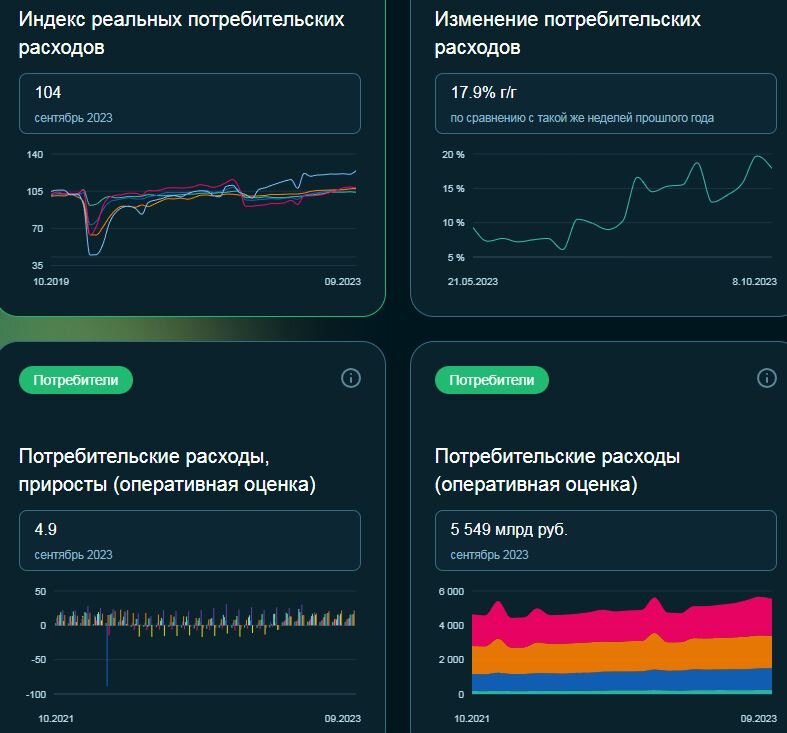The height and width of the screenshot is (733, 787).
Task: Click the orange band in the stacked area chart
Action: (622, 657)
